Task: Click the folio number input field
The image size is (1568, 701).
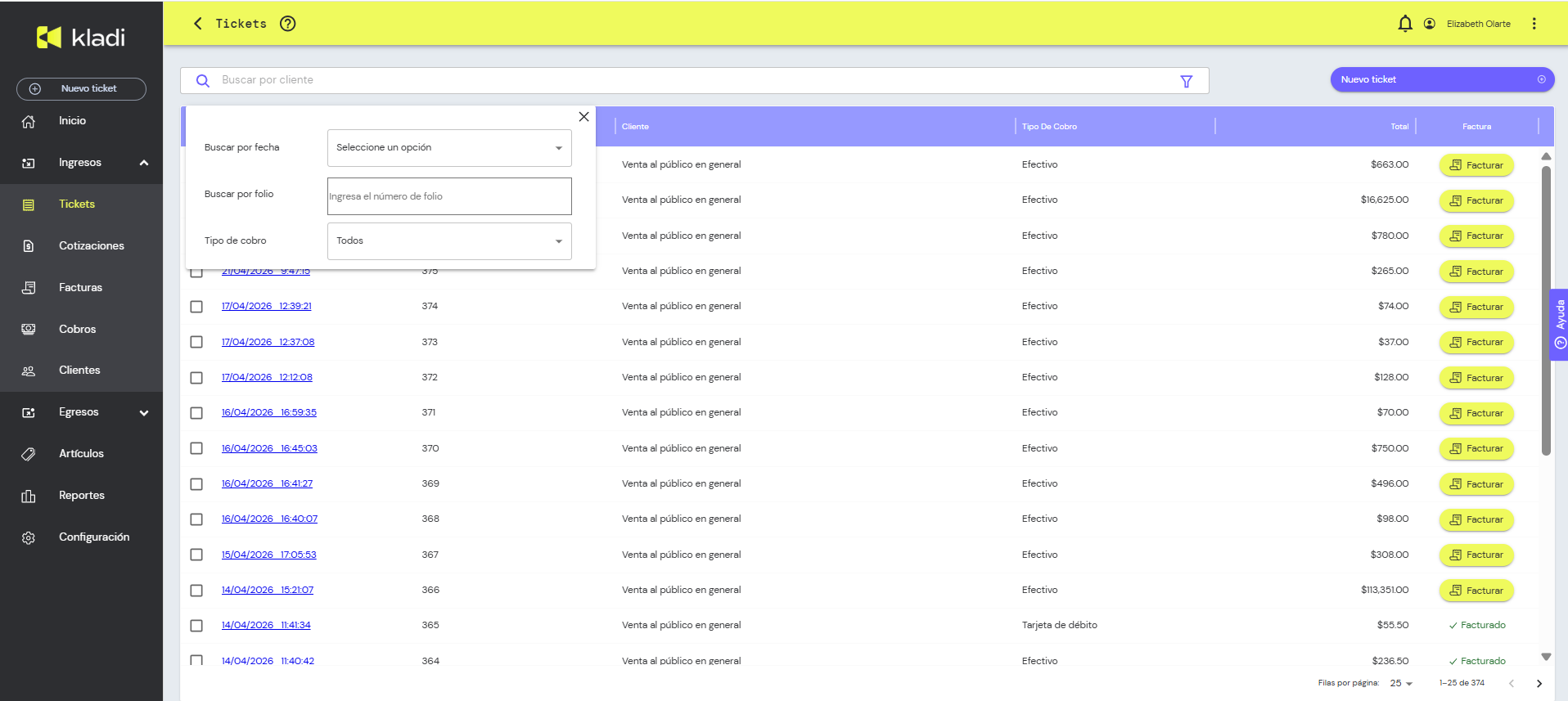Action: point(449,196)
